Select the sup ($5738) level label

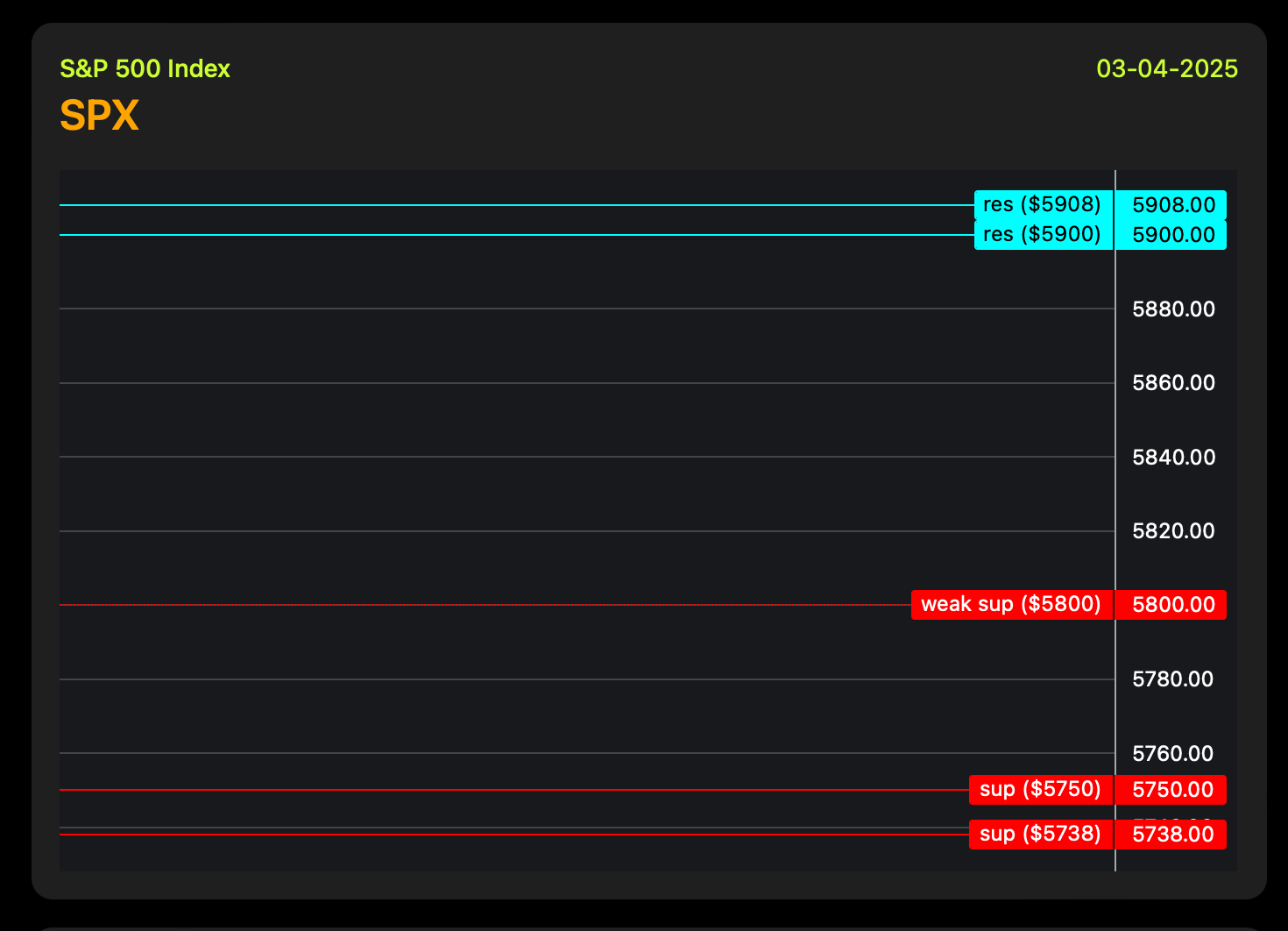click(1041, 835)
